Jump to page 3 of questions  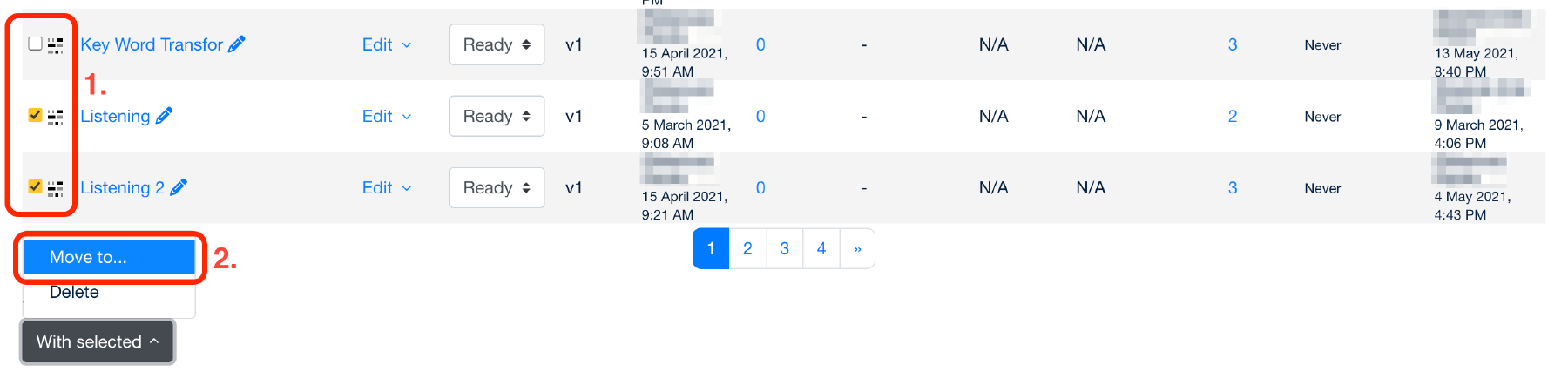(x=784, y=249)
